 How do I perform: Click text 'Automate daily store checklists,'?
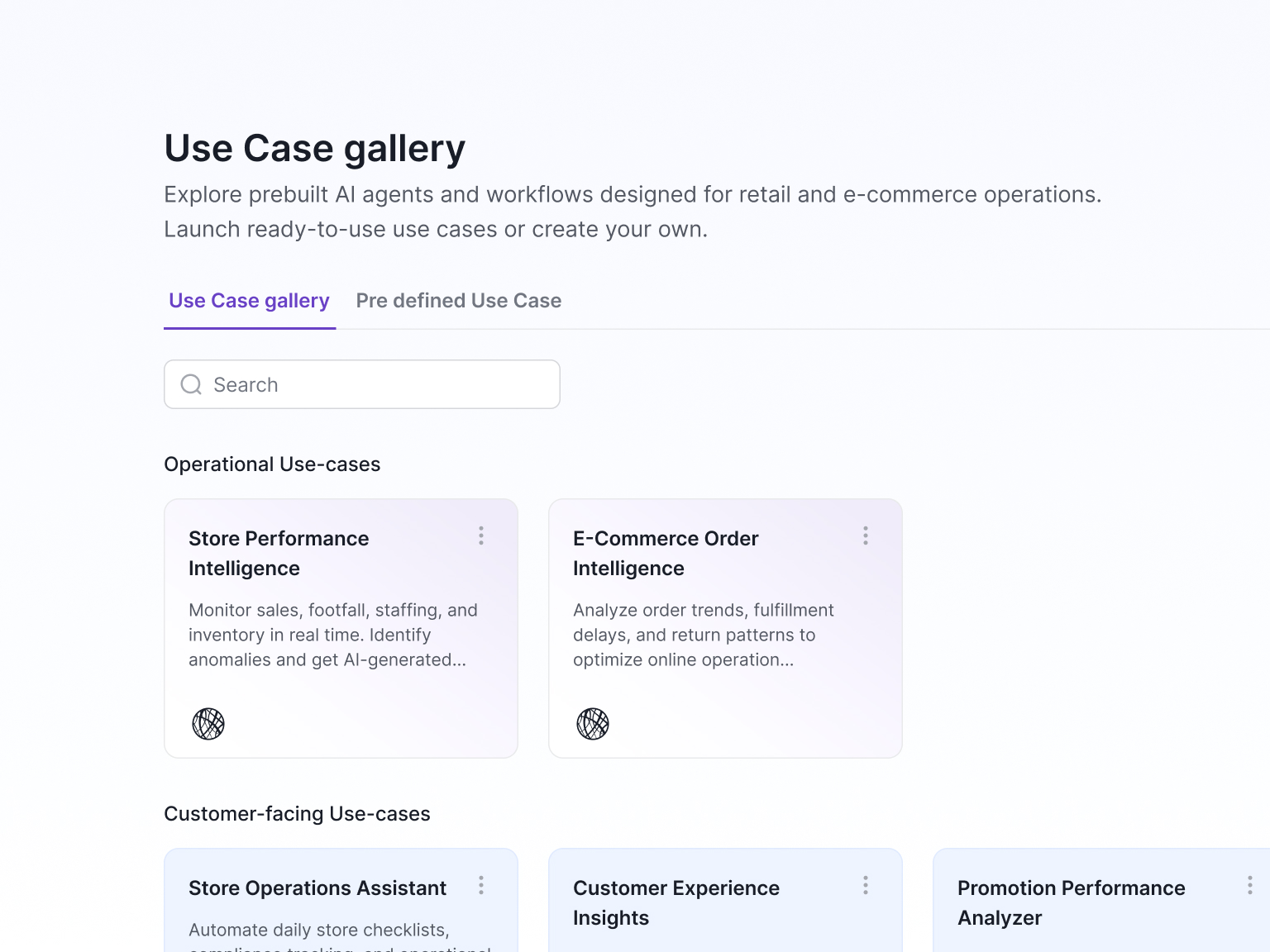[319, 930]
